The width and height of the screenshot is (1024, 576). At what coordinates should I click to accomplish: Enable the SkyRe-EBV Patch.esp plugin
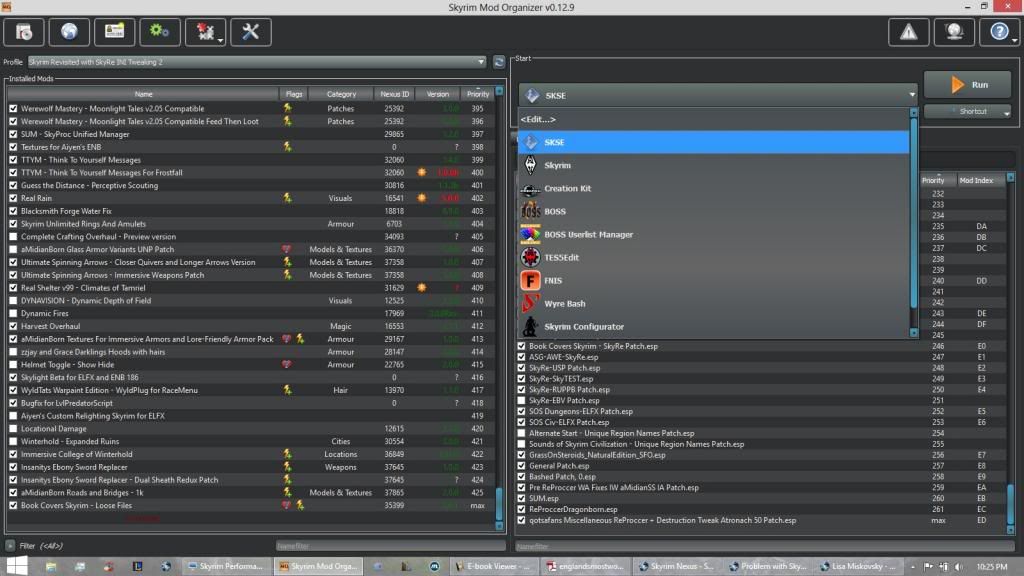[x=521, y=400]
